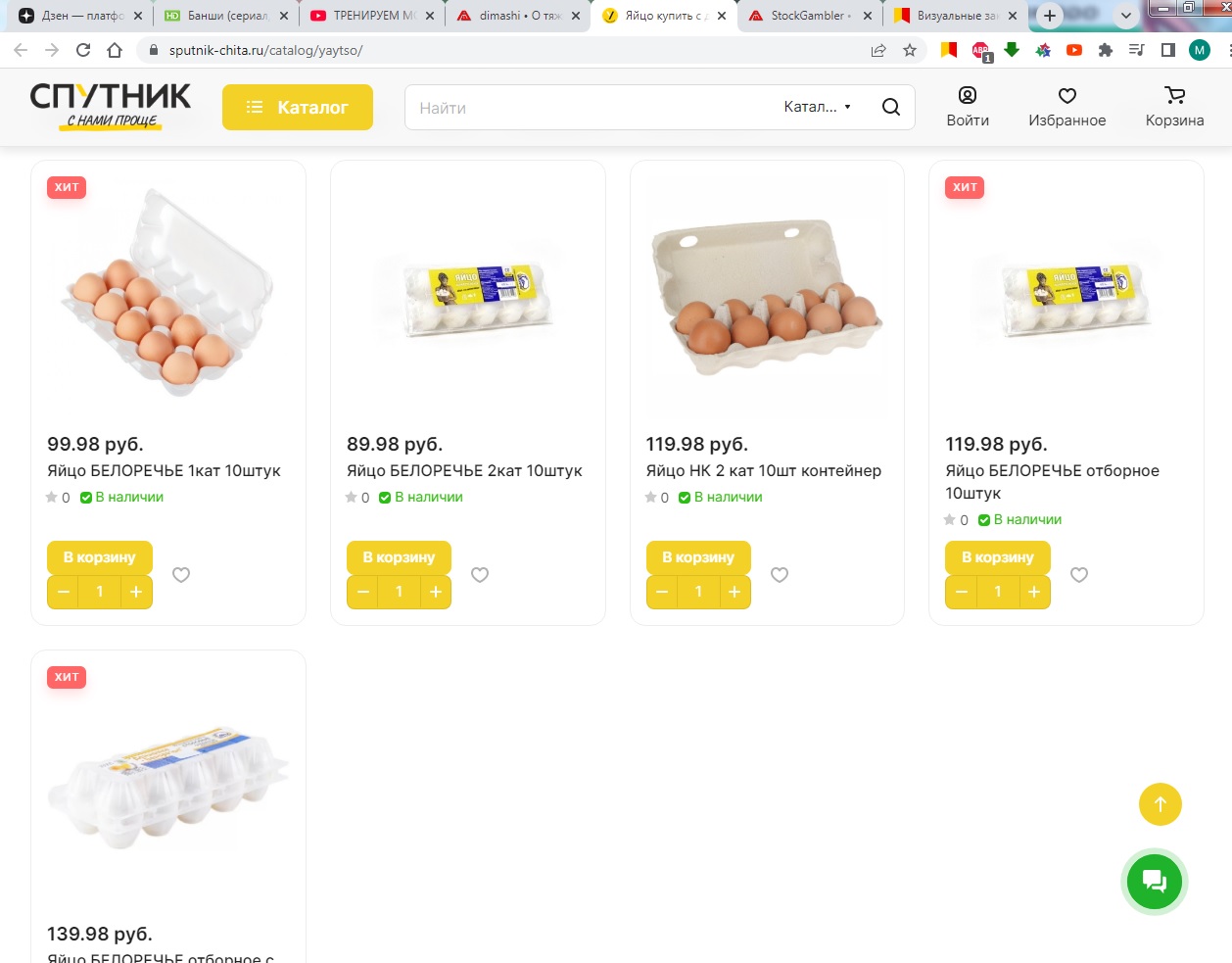Open the green chat support bubble
Viewport: 1232px width, 963px height.
click(1155, 882)
